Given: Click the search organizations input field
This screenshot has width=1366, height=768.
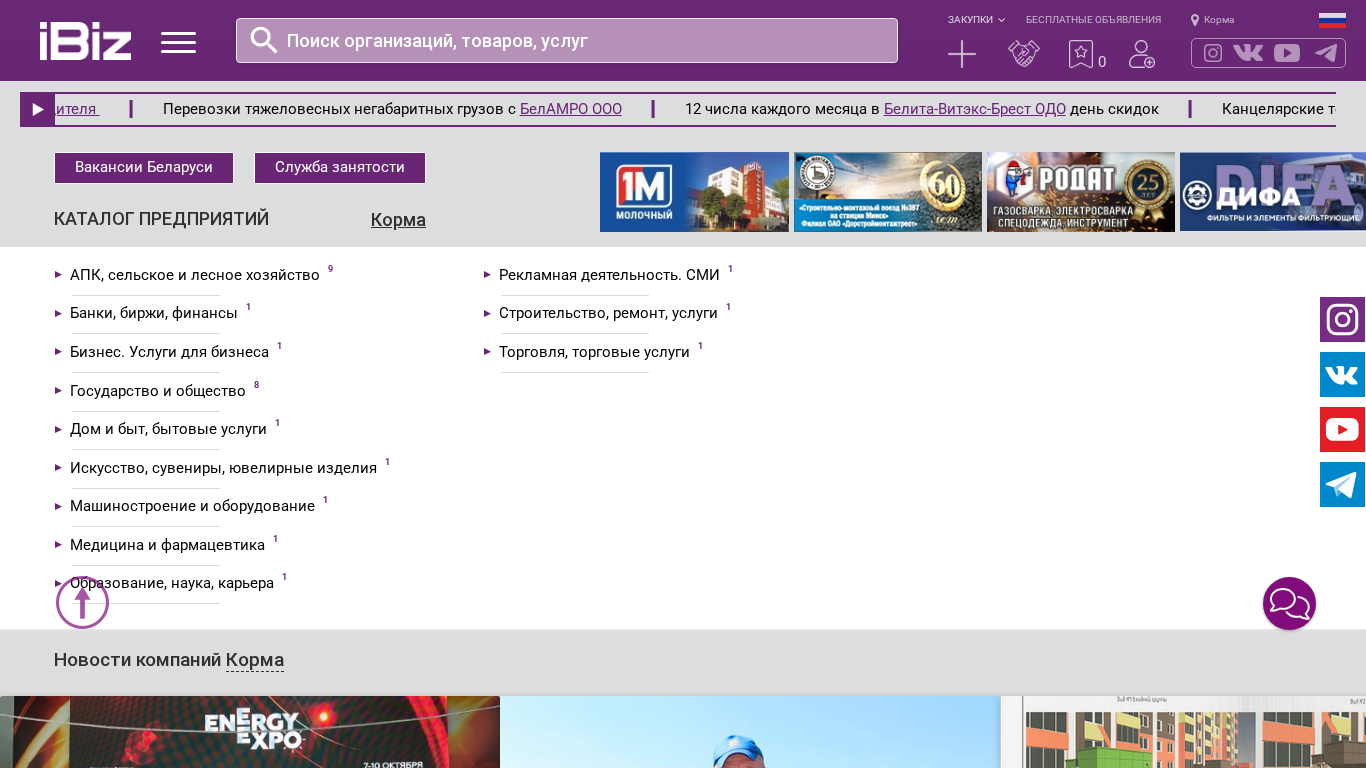Looking at the screenshot, I should (580, 41).
